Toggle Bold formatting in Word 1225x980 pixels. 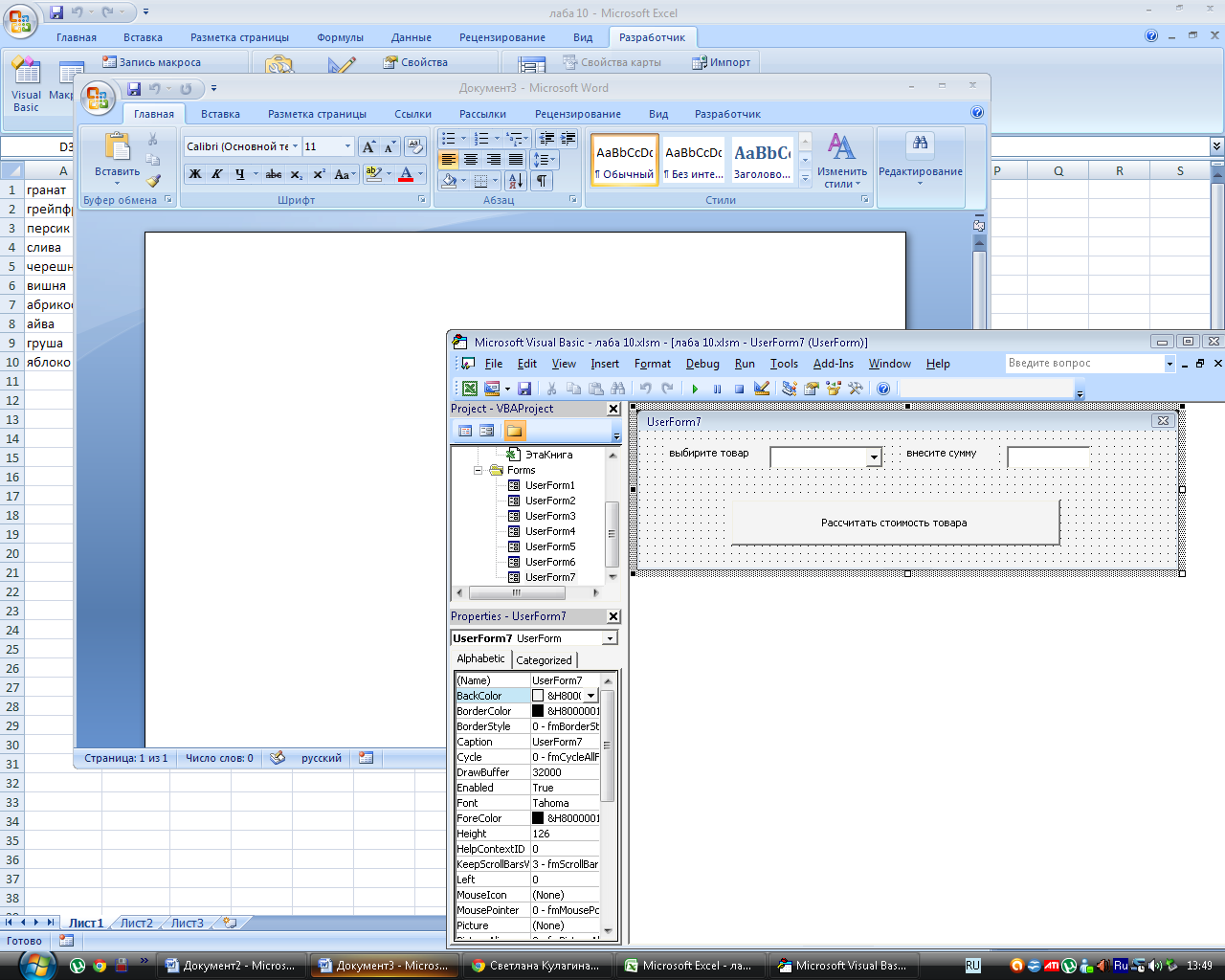point(195,174)
